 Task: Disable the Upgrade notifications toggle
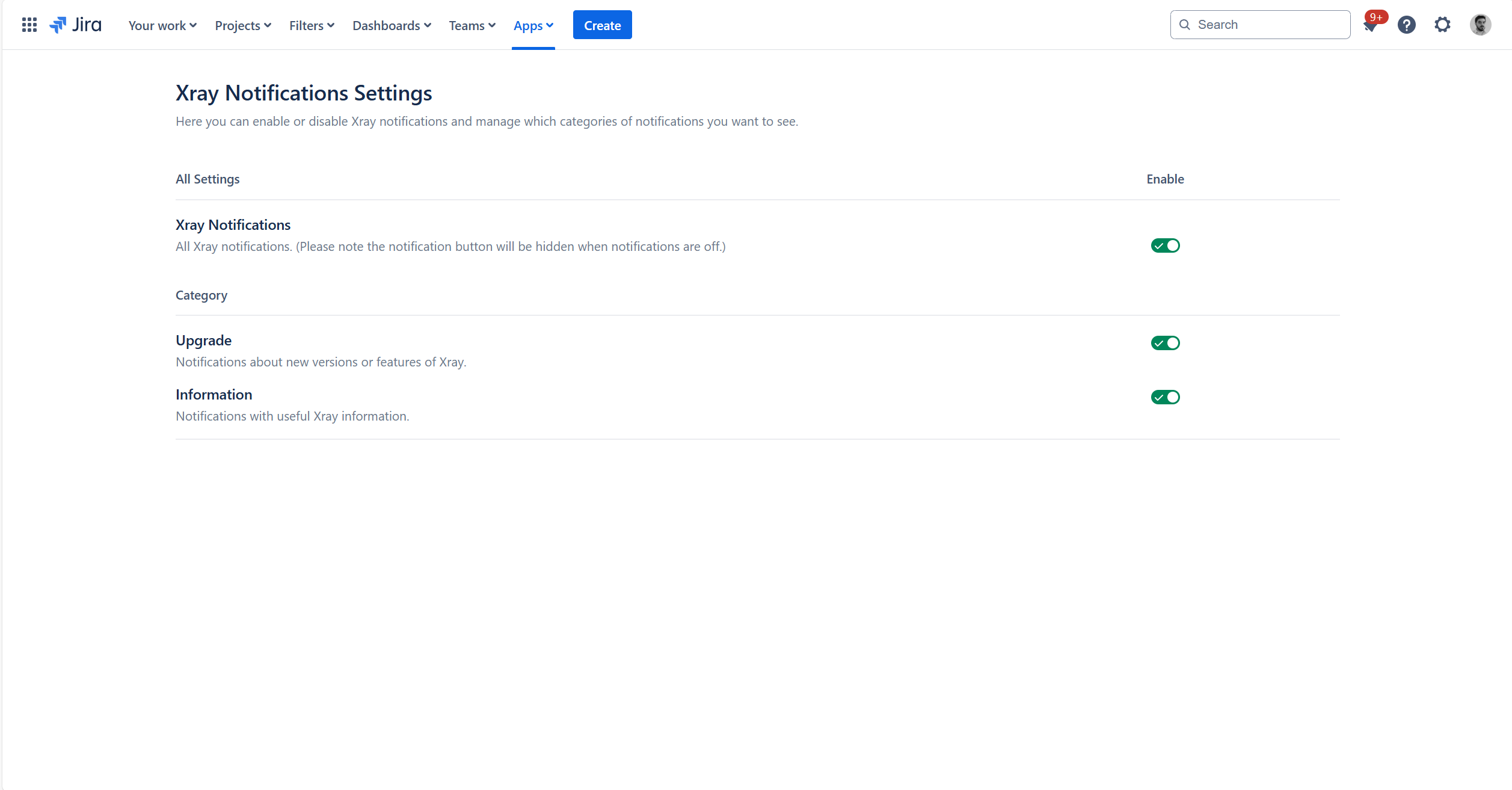tap(1165, 343)
